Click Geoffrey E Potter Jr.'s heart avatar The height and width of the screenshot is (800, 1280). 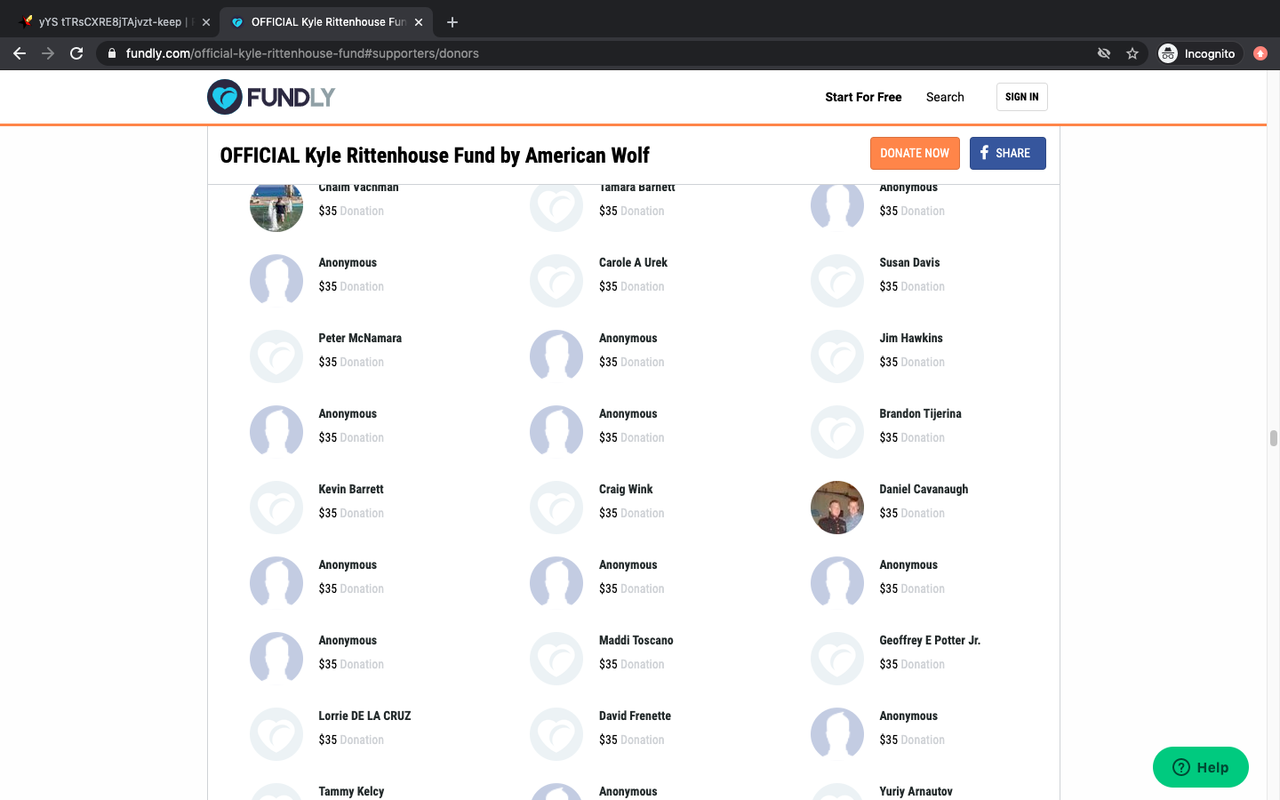coord(837,658)
